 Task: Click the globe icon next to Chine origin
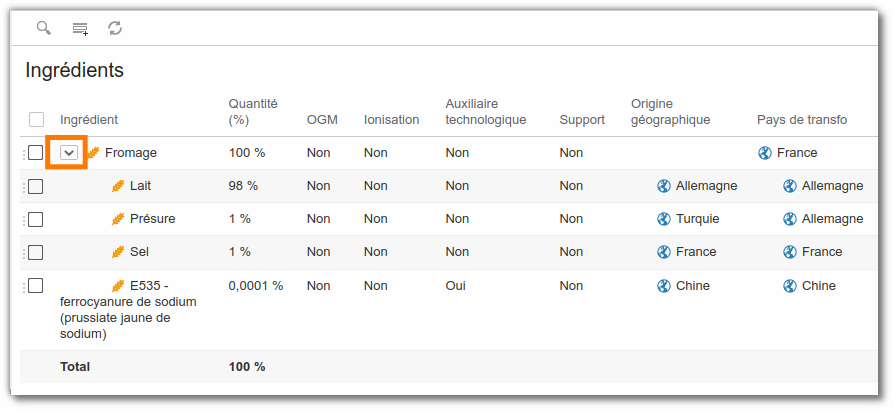click(664, 286)
